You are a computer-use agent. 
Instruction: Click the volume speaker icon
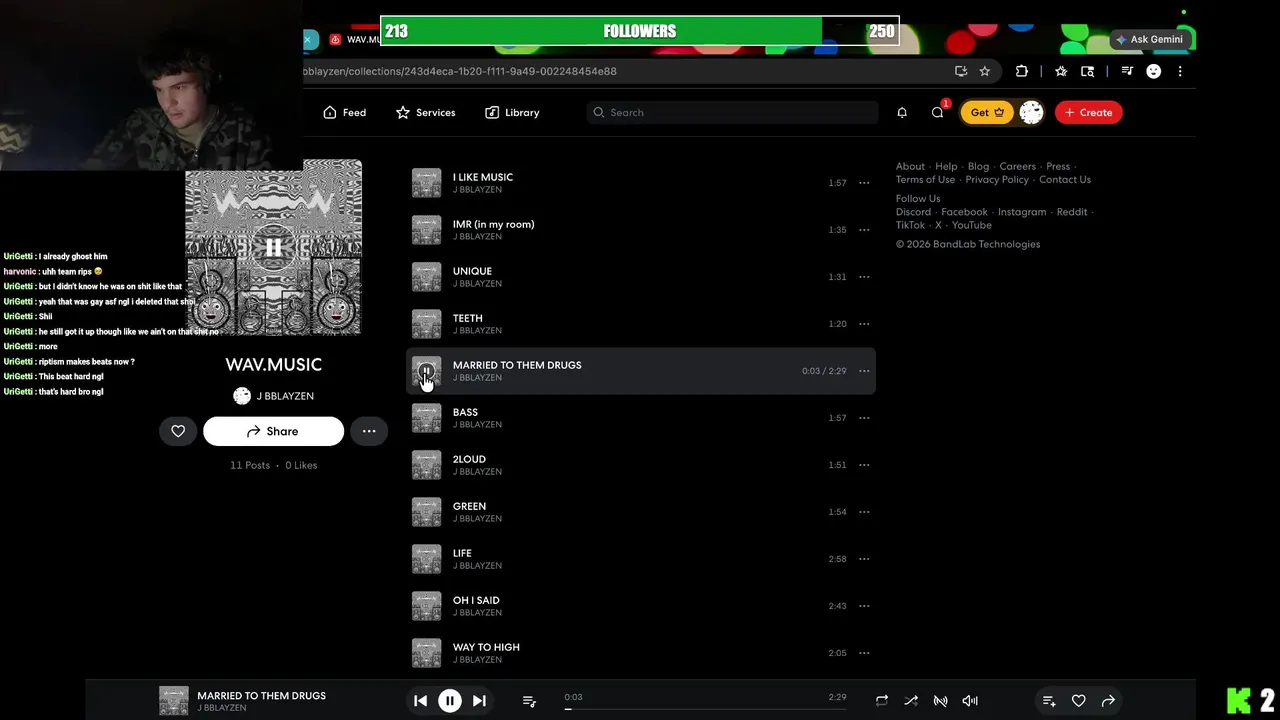point(970,701)
